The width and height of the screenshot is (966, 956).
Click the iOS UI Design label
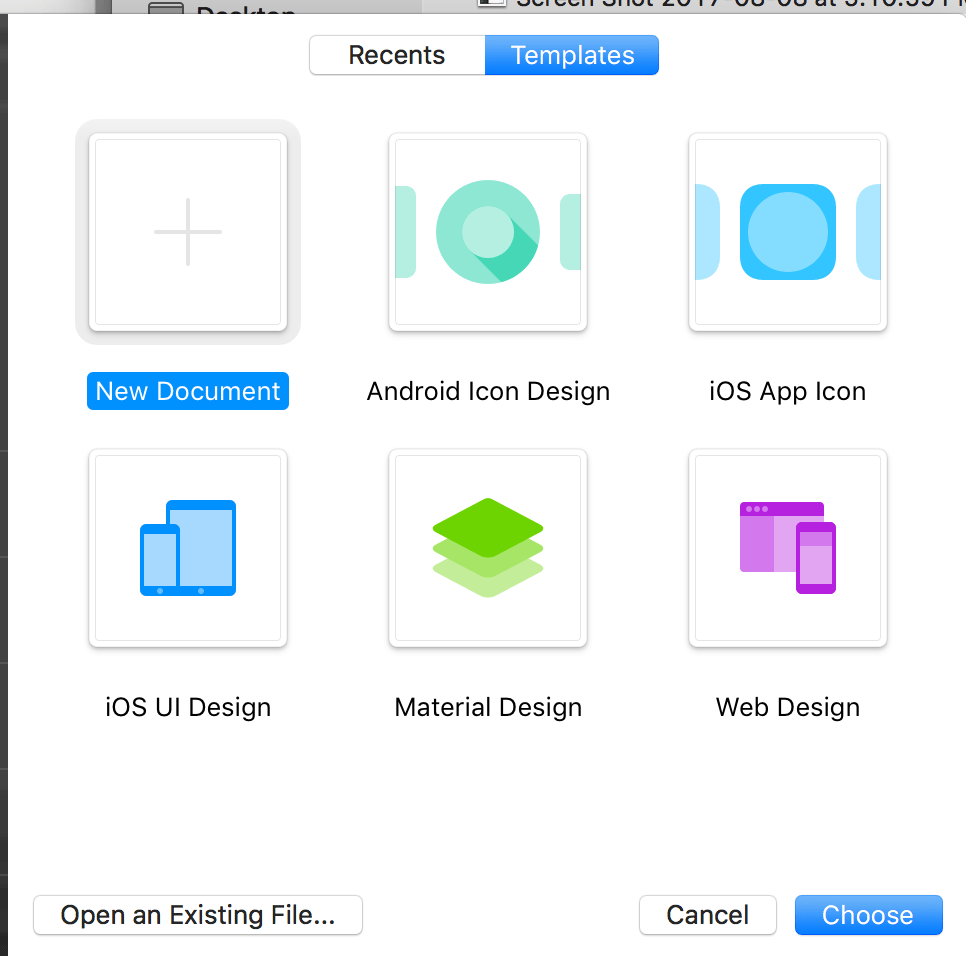(188, 708)
